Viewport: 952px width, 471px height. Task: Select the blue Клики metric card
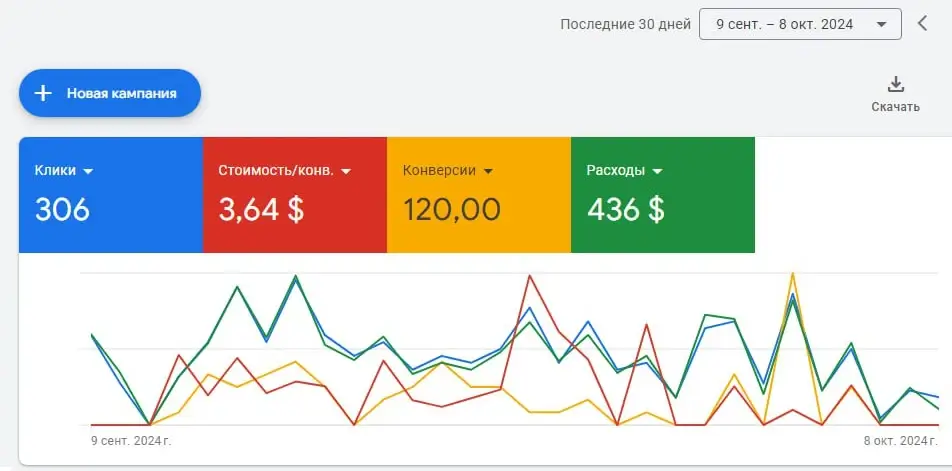(x=111, y=195)
